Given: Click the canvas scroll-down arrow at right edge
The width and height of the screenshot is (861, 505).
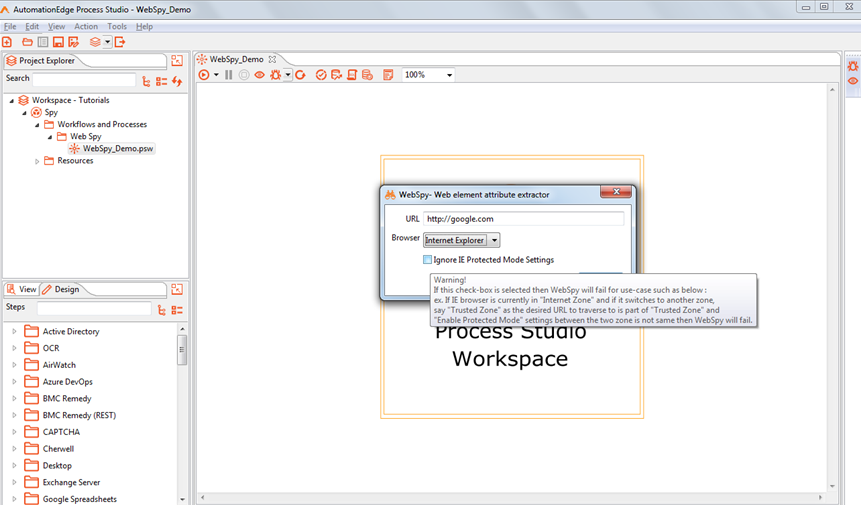Looking at the screenshot, I should point(832,486).
